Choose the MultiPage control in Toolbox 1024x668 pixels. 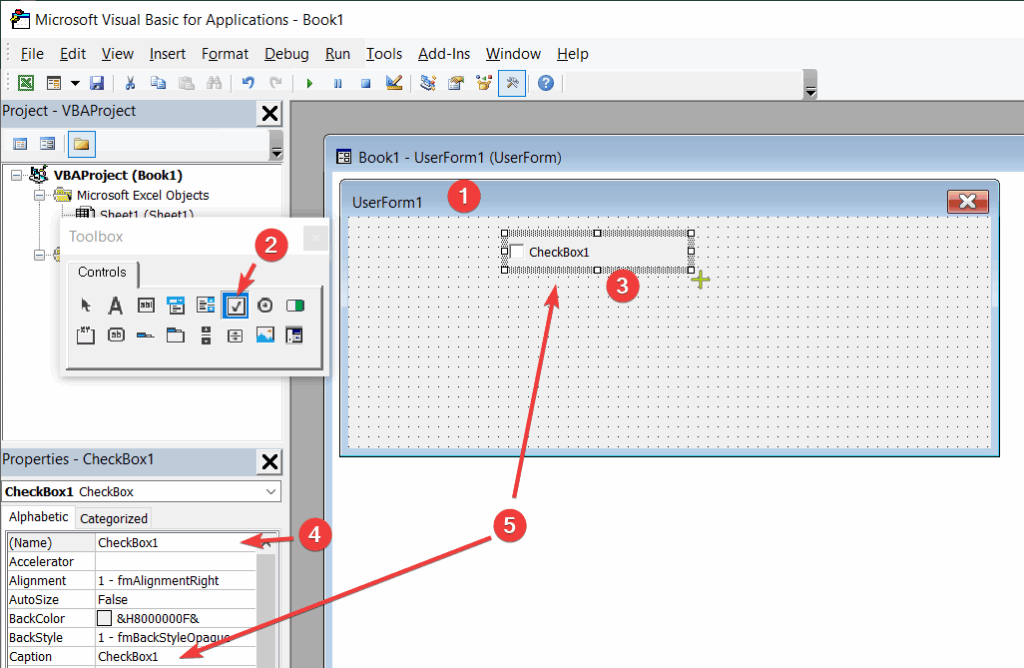(176, 335)
